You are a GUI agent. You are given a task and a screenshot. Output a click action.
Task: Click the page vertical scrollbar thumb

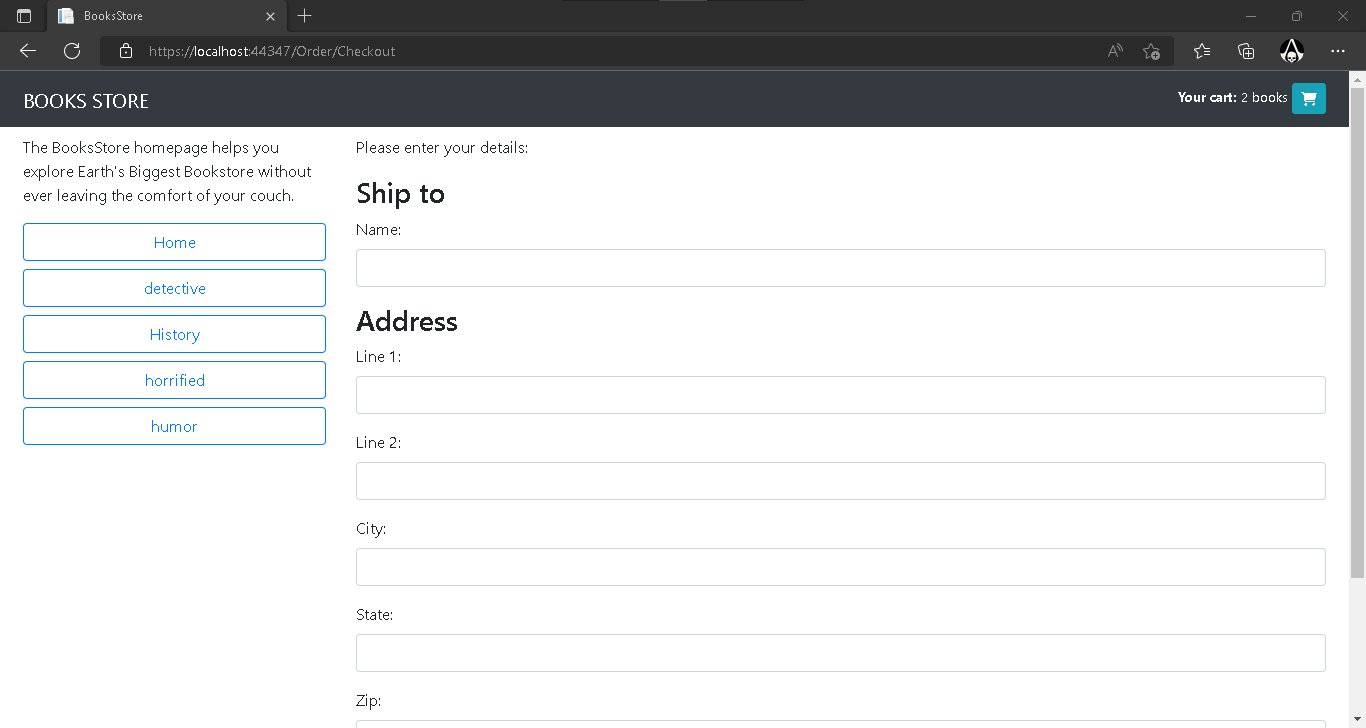point(1357,333)
